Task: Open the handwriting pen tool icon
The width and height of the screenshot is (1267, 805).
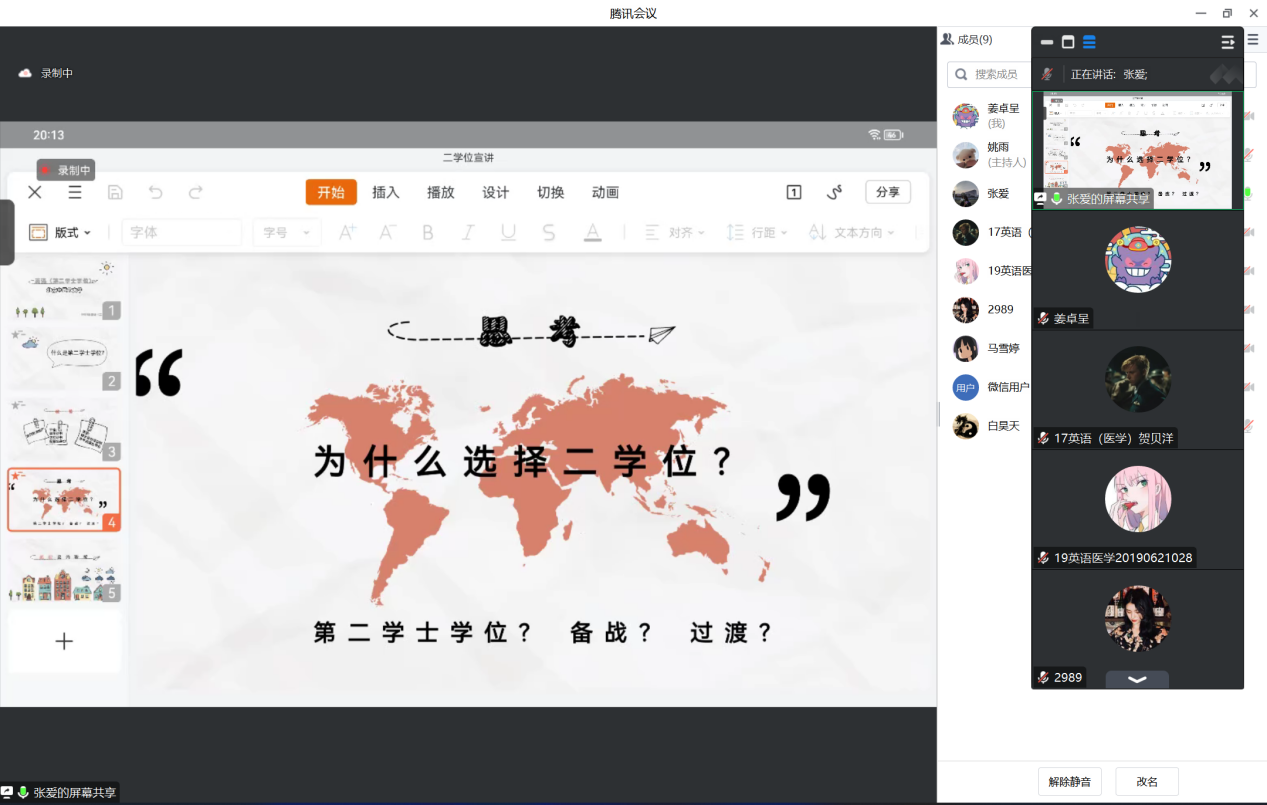Action: pos(834,192)
